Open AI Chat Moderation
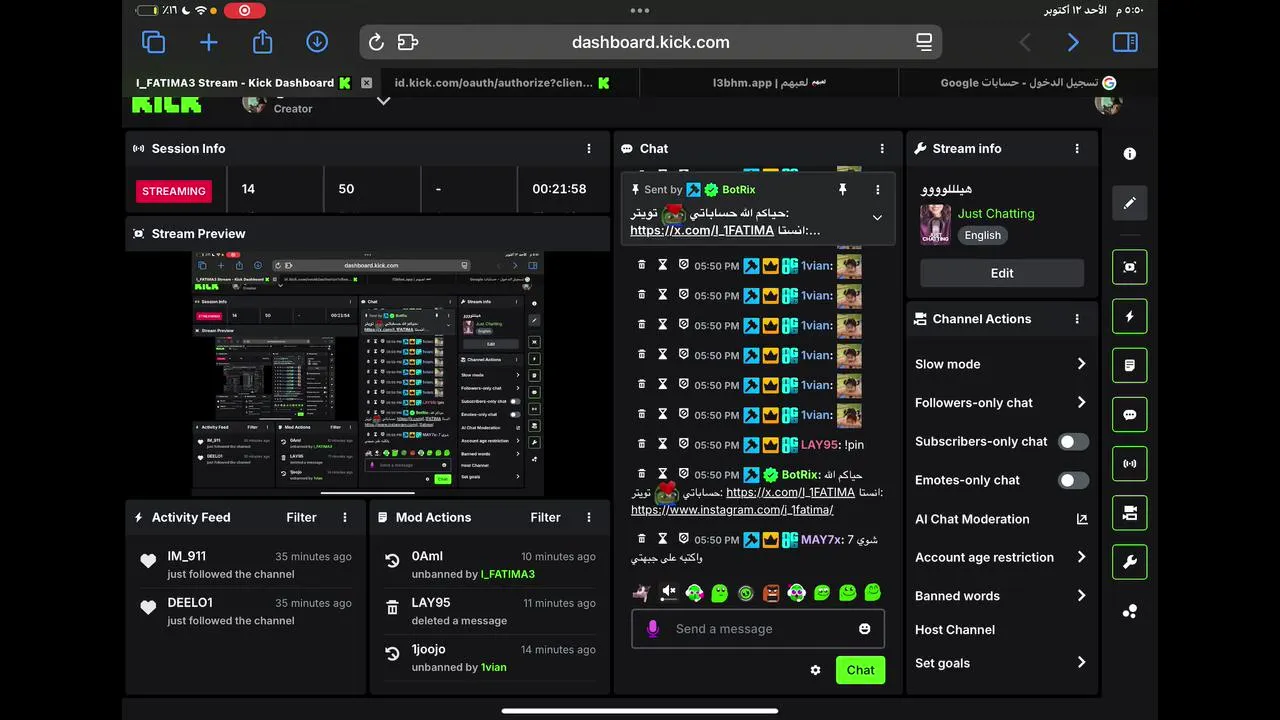Screen dimensions: 1280x720 coord(1001,519)
